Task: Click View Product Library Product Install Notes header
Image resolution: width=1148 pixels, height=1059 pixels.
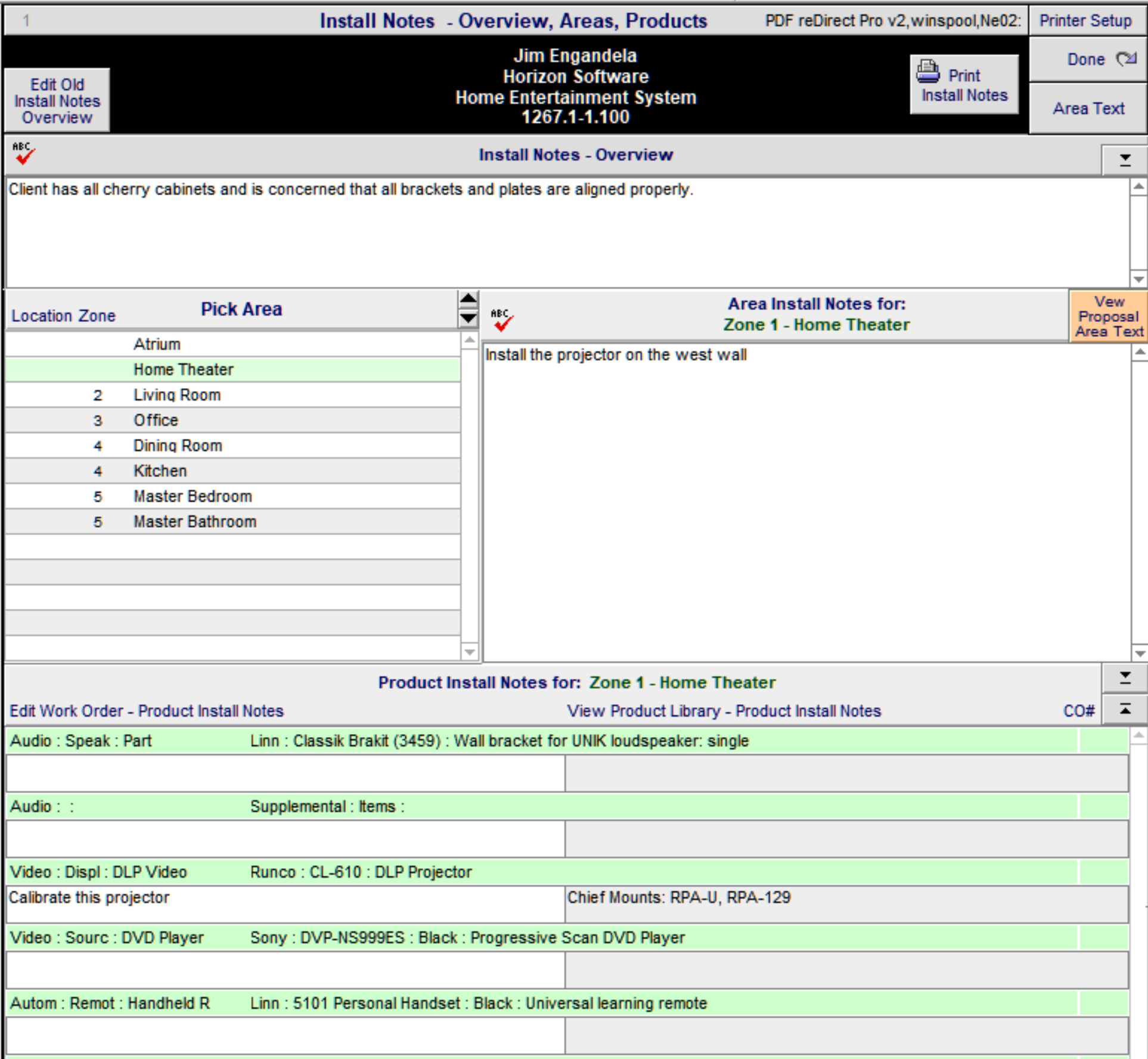Action: [x=724, y=711]
